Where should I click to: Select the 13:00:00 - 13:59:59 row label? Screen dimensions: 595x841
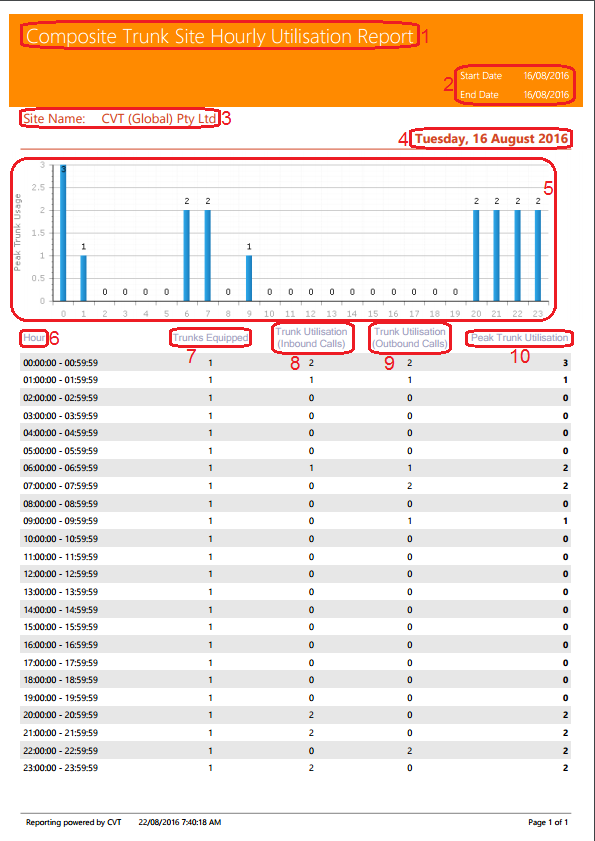[x=61, y=592]
